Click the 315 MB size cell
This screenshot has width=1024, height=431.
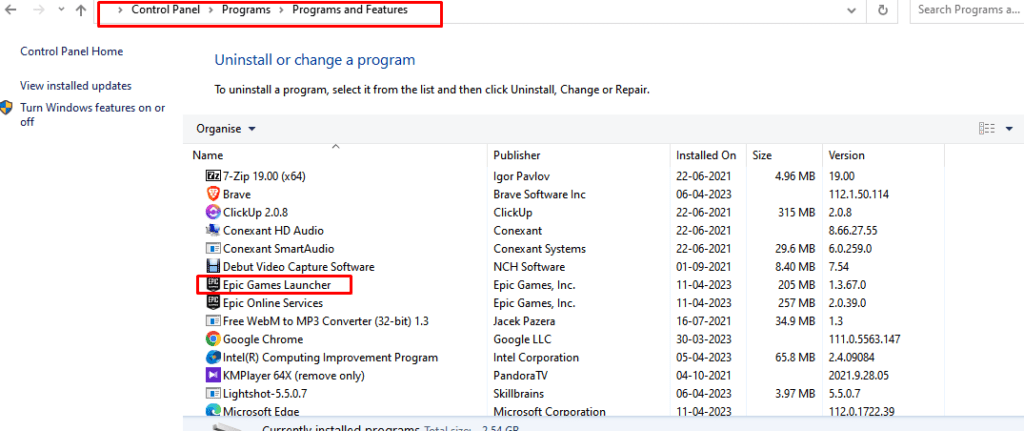pyautogui.click(x=795, y=212)
